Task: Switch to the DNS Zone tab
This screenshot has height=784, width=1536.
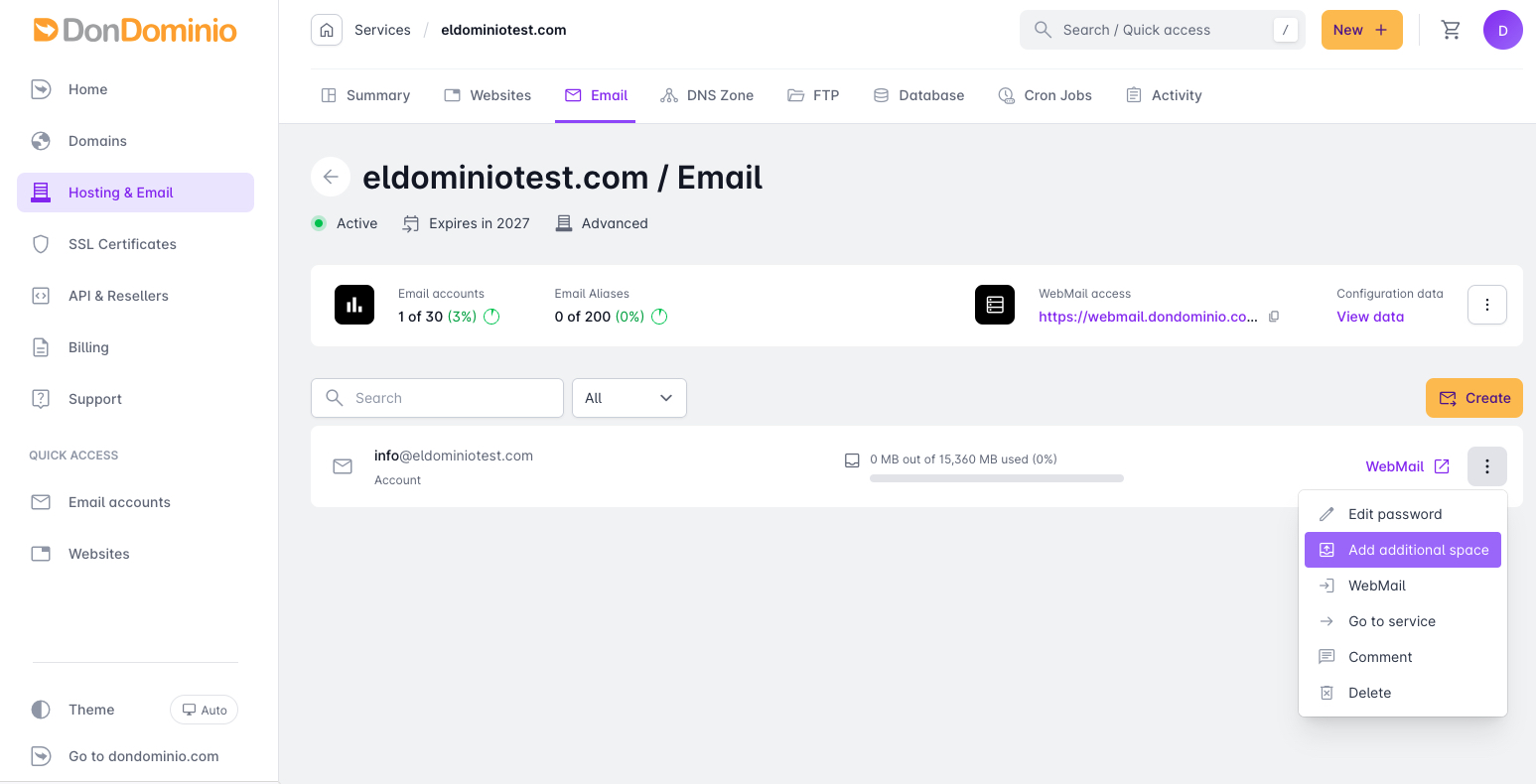Action: click(707, 95)
